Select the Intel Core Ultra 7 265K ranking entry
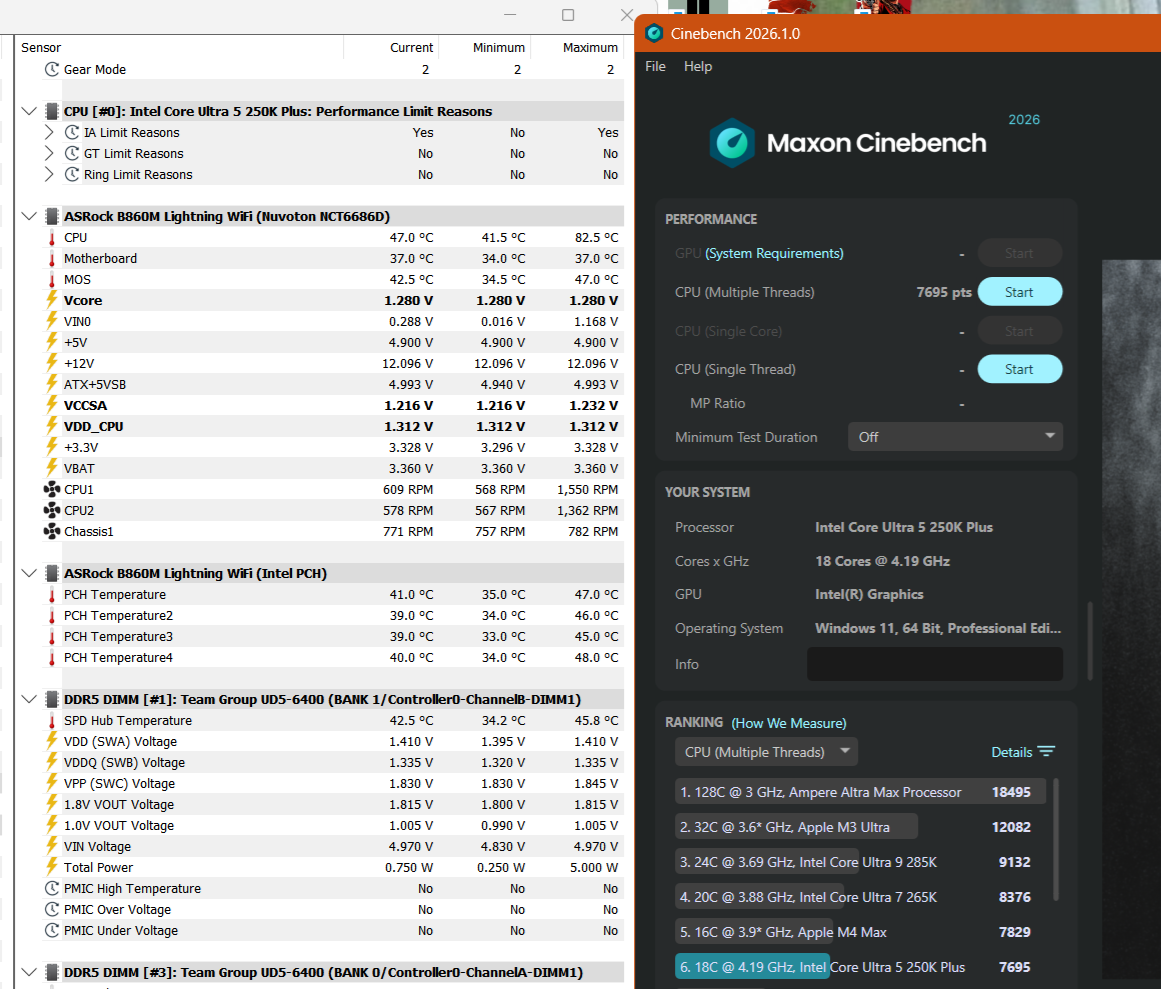Viewport: 1161px width, 989px height. click(860, 897)
